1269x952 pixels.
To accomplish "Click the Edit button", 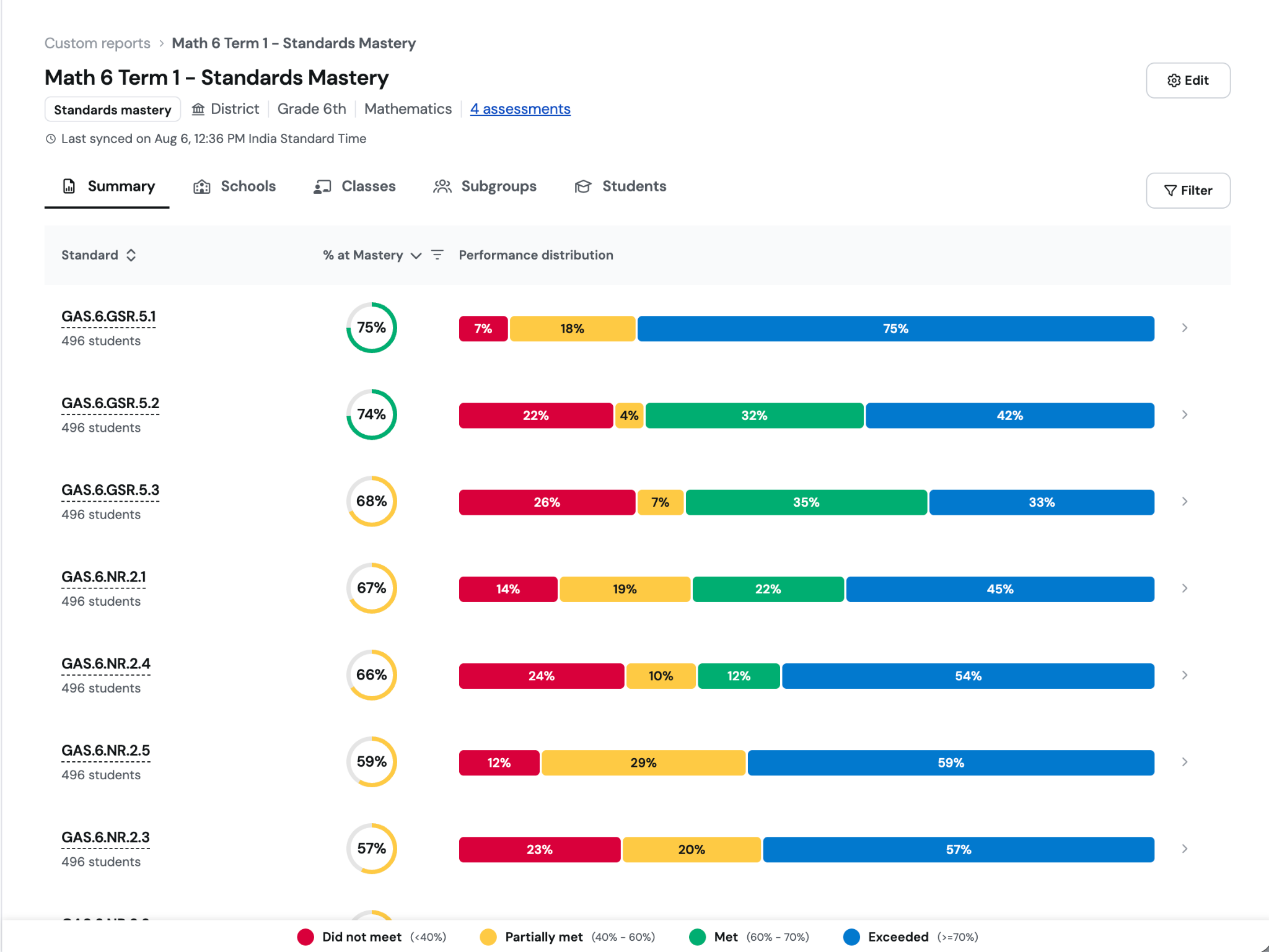I will [1188, 81].
